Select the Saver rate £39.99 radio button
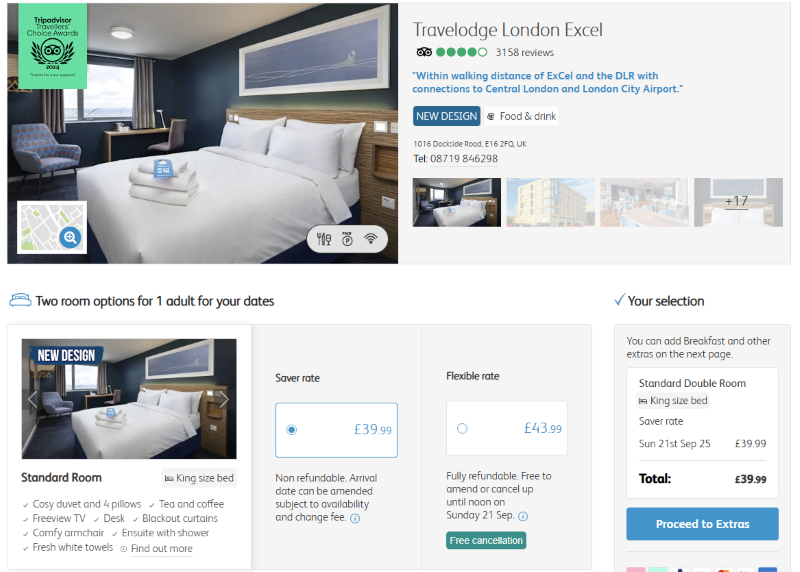The height and width of the screenshot is (572, 800). click(291, 430)
